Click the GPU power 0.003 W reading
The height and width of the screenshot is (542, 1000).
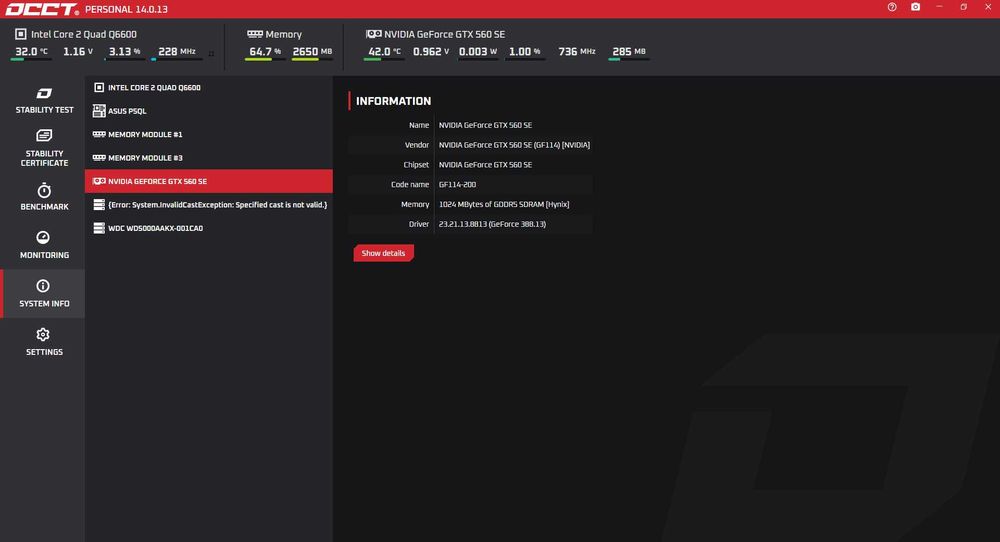click(478, 52)
